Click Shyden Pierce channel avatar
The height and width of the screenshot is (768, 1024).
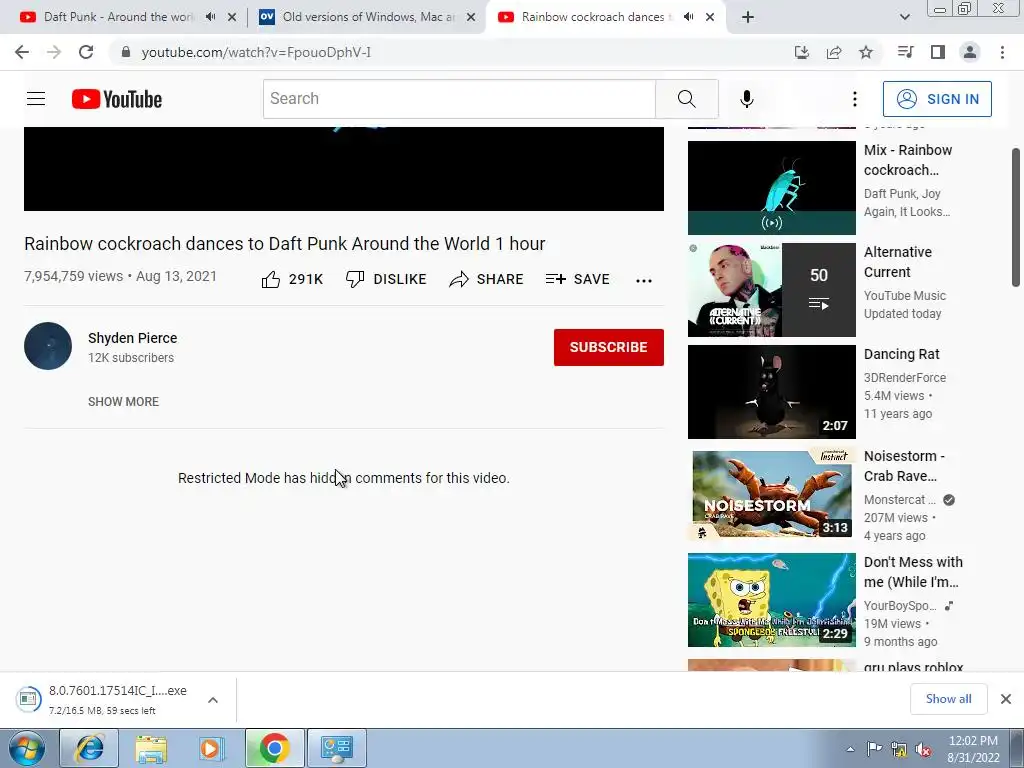click(x=48, y=346)
